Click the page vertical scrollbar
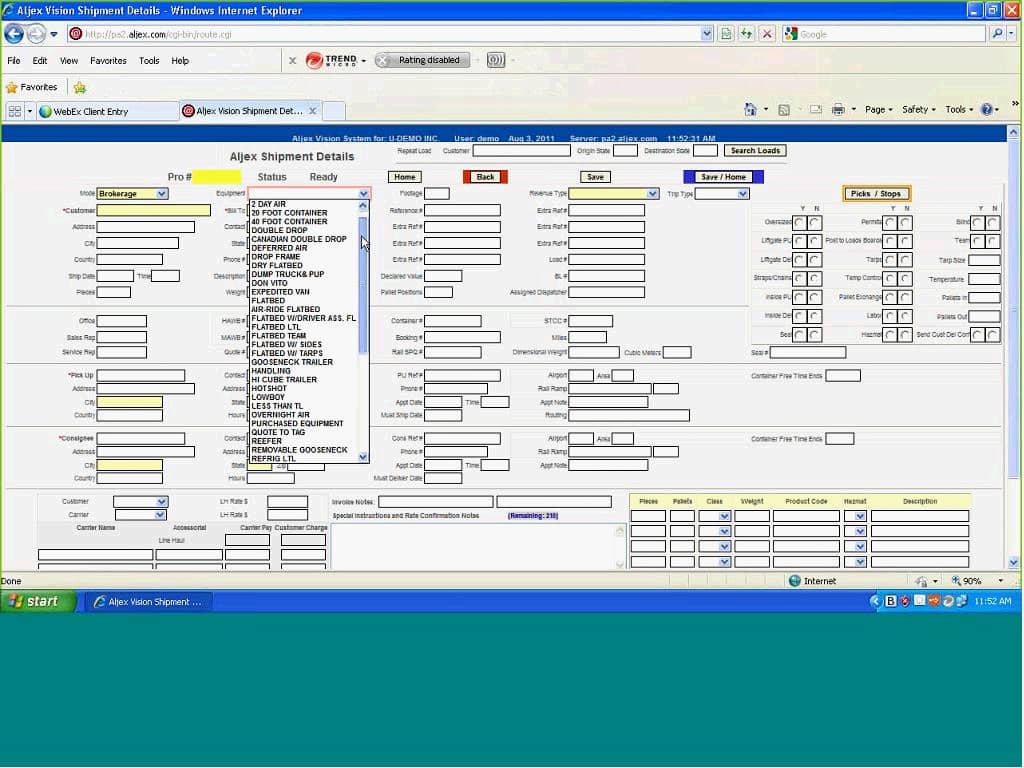This screenshot has width=1024, height=768. pos(1013,349)
